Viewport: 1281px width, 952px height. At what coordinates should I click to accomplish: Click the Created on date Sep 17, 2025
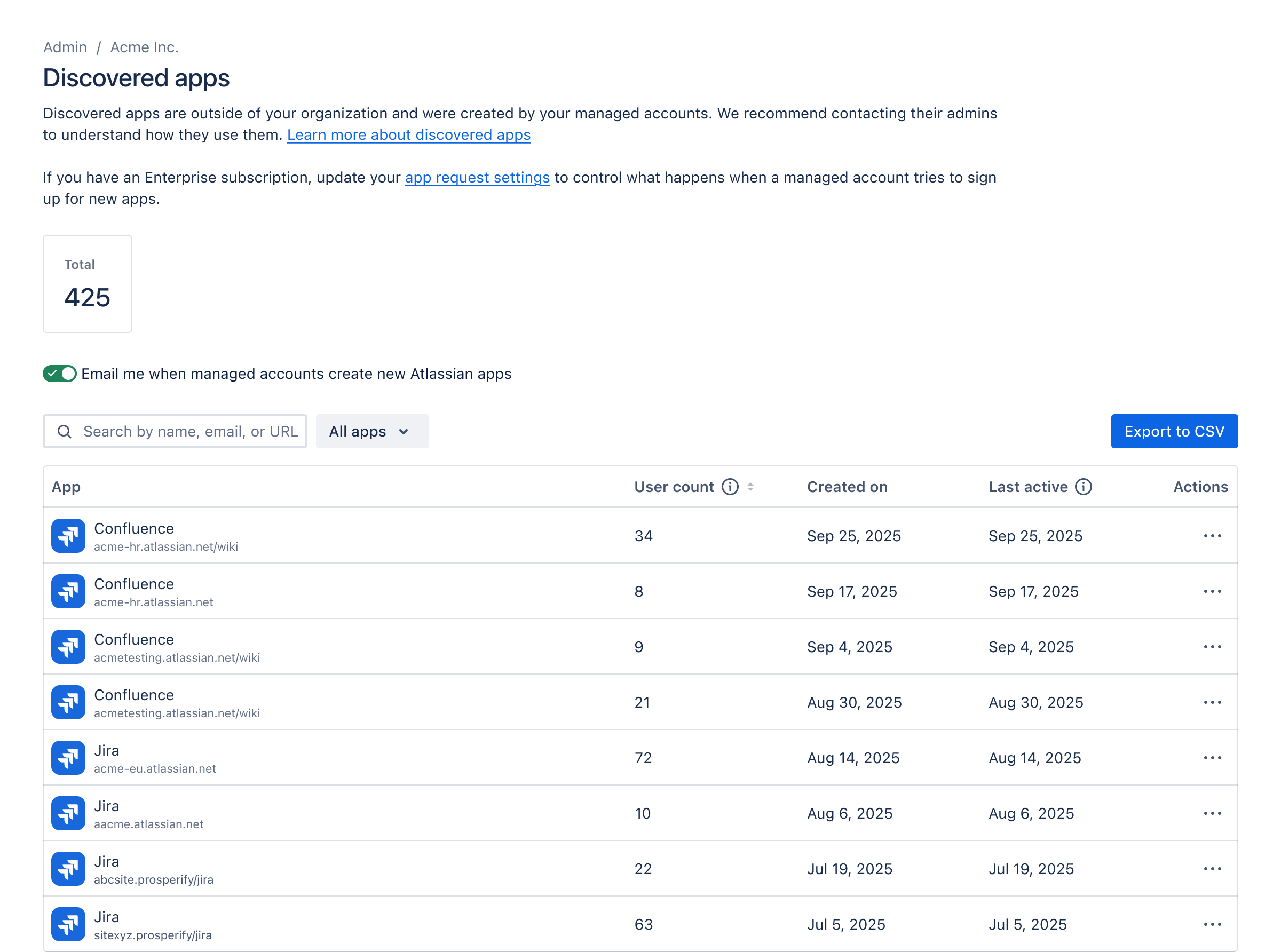click(x=852, y=591)
